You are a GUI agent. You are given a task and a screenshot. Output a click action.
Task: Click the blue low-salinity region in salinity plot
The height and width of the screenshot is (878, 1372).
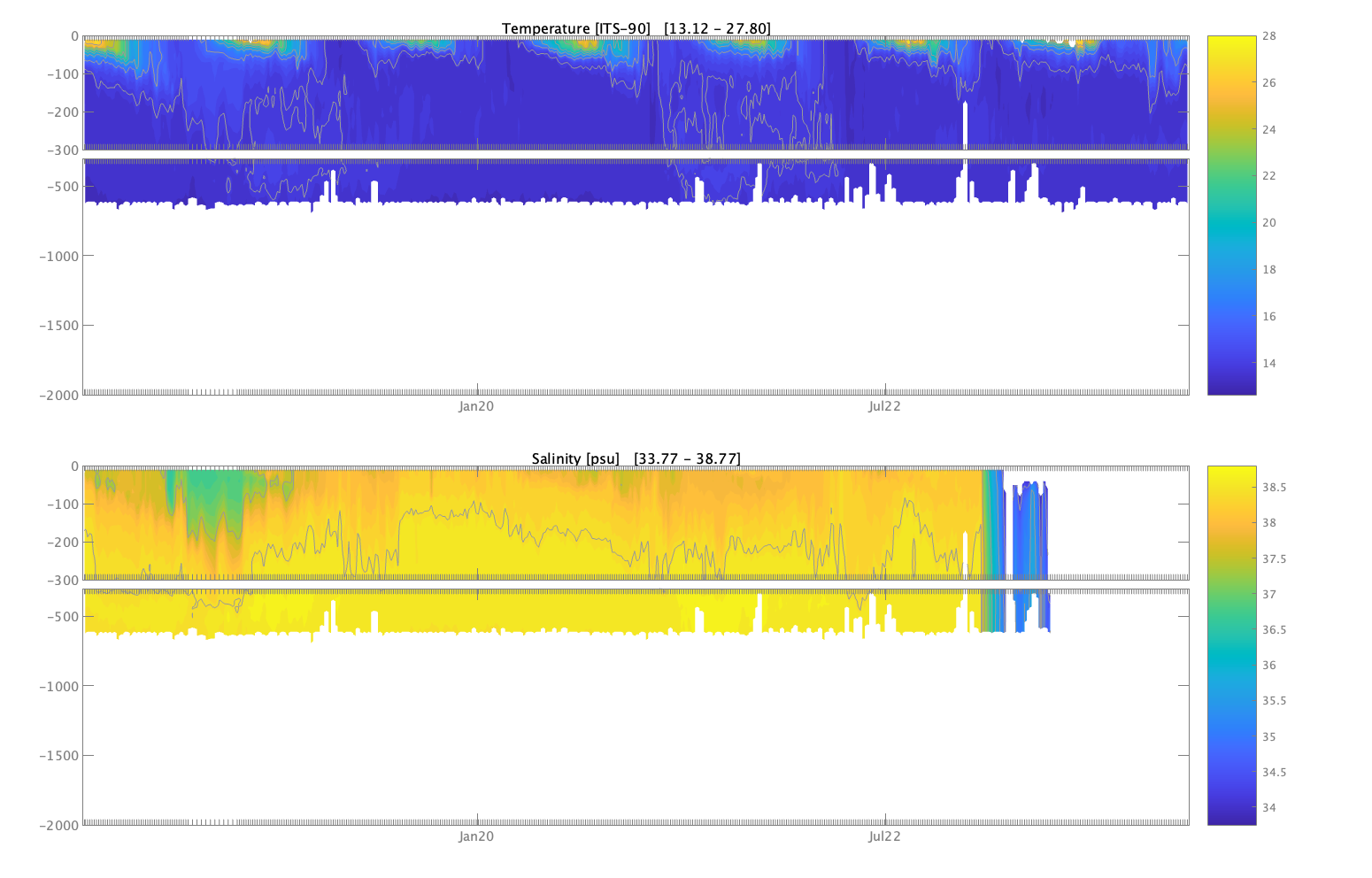click(x=1029, y=531)
